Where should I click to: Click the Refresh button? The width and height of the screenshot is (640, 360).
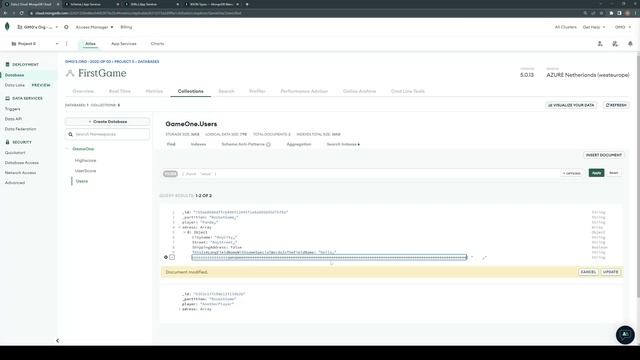(616, 105)
